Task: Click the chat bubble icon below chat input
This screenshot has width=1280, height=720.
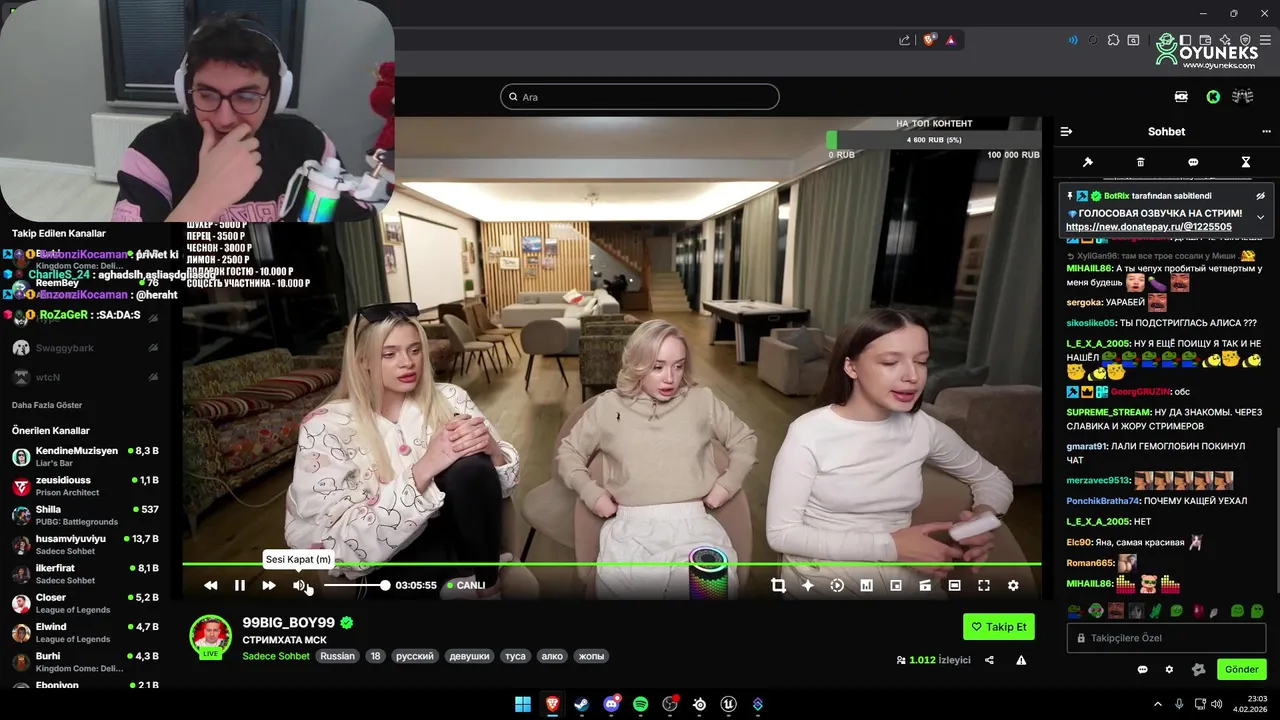Action: (1142, 670)
